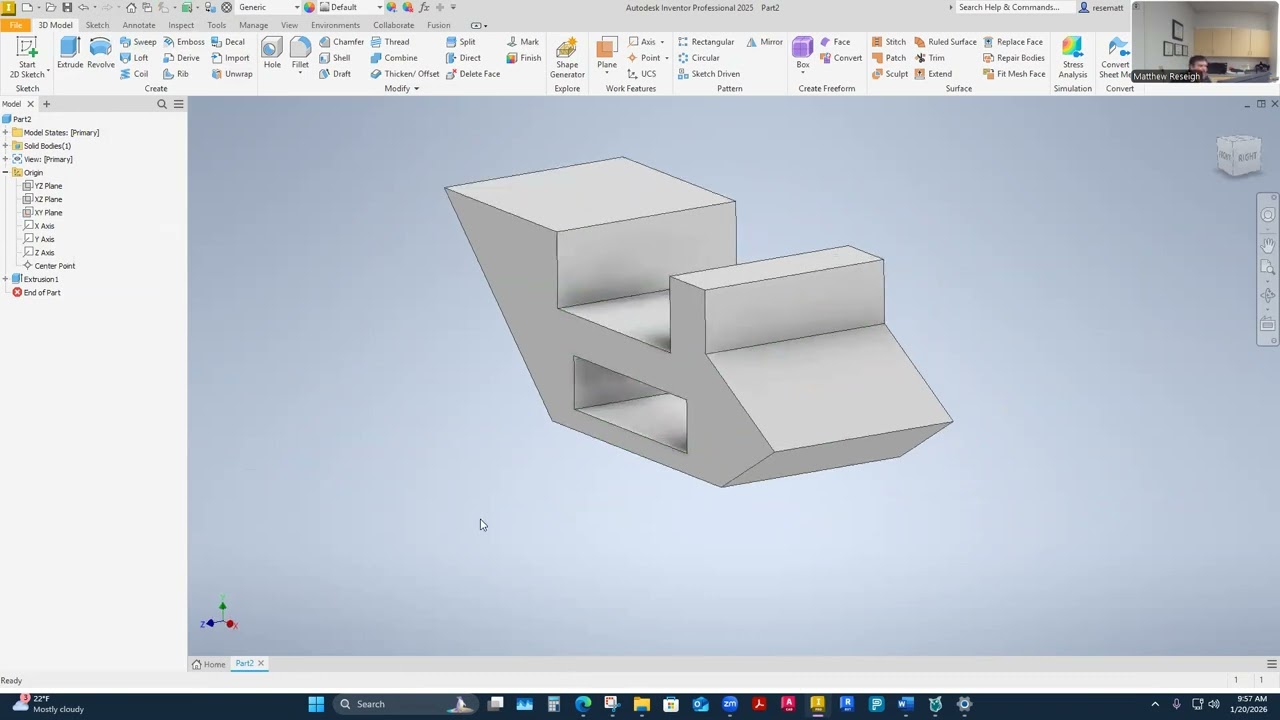This screenshot has height=720, width=1280.
Task: Create a freeform Box
Action: coord(803,53)
